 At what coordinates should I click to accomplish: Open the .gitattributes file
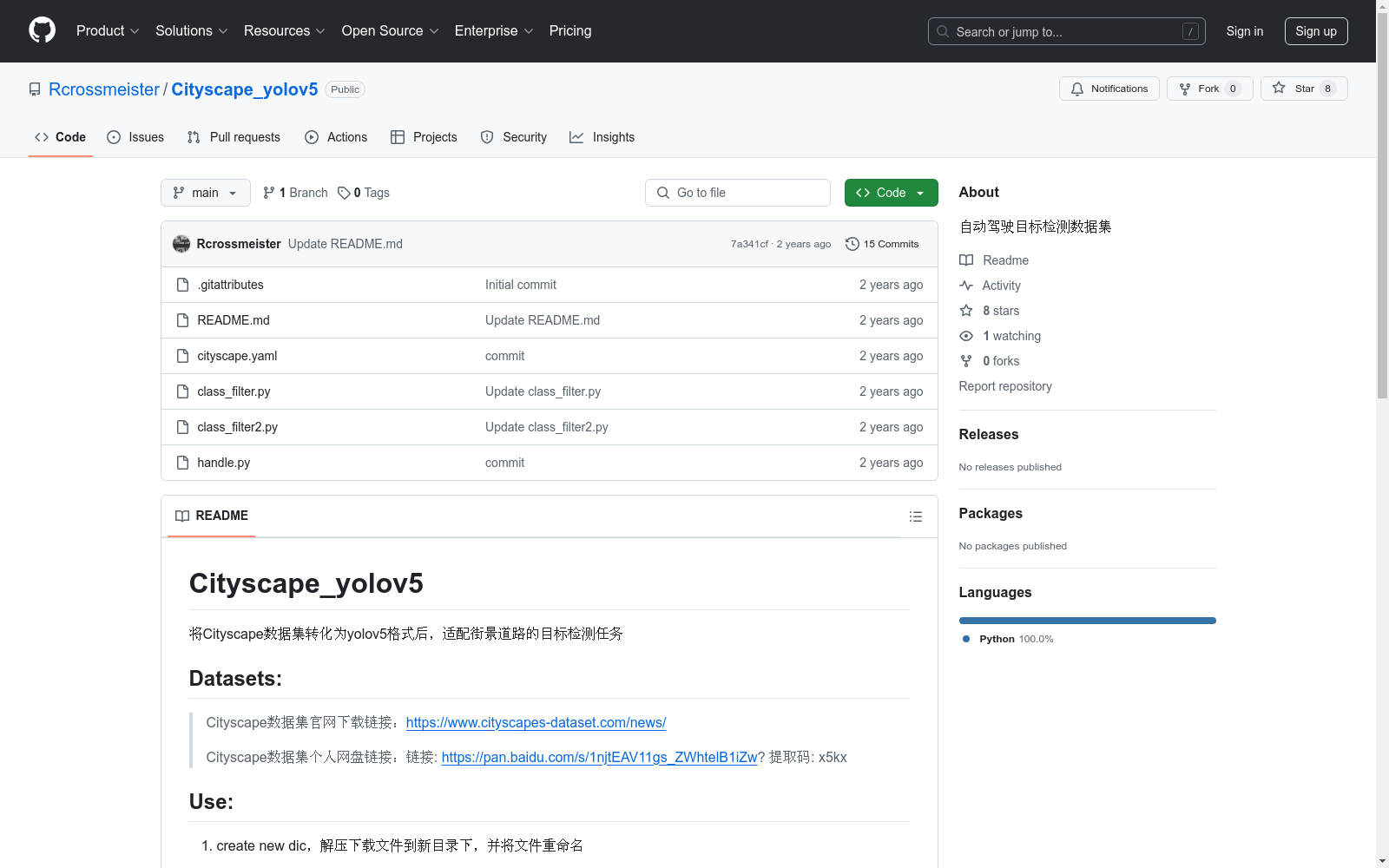pyautogui.click(x=230, y=285)
